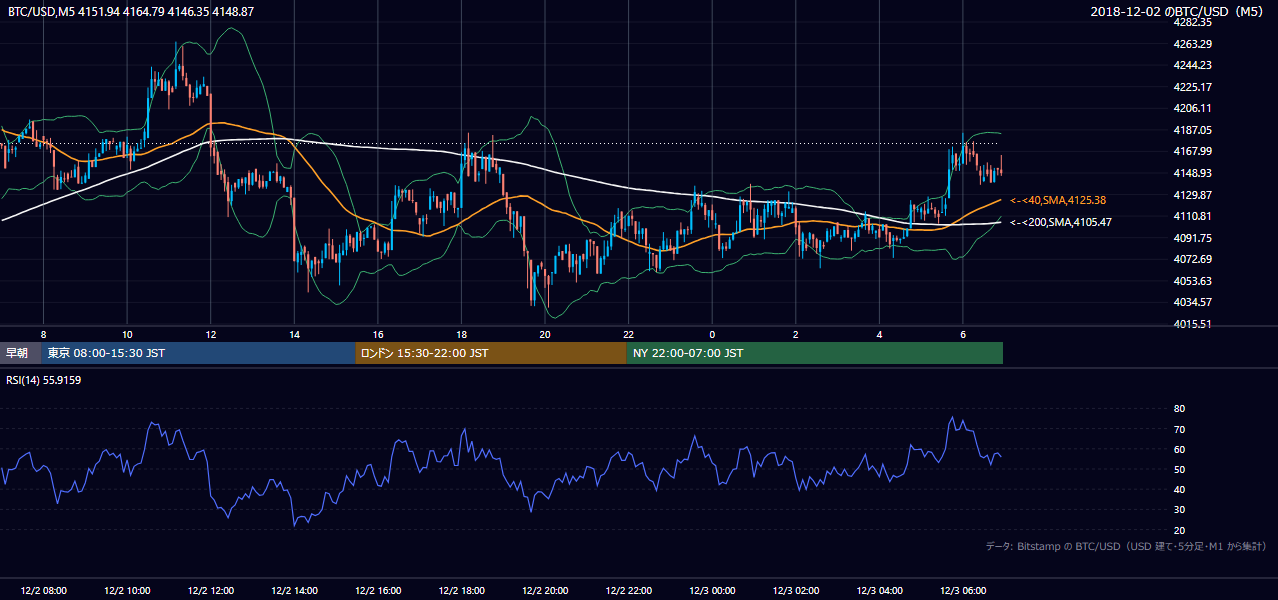Click the 12/2 16:00 time label
The width and height of the screenshot is (1278, 600).
378,591
